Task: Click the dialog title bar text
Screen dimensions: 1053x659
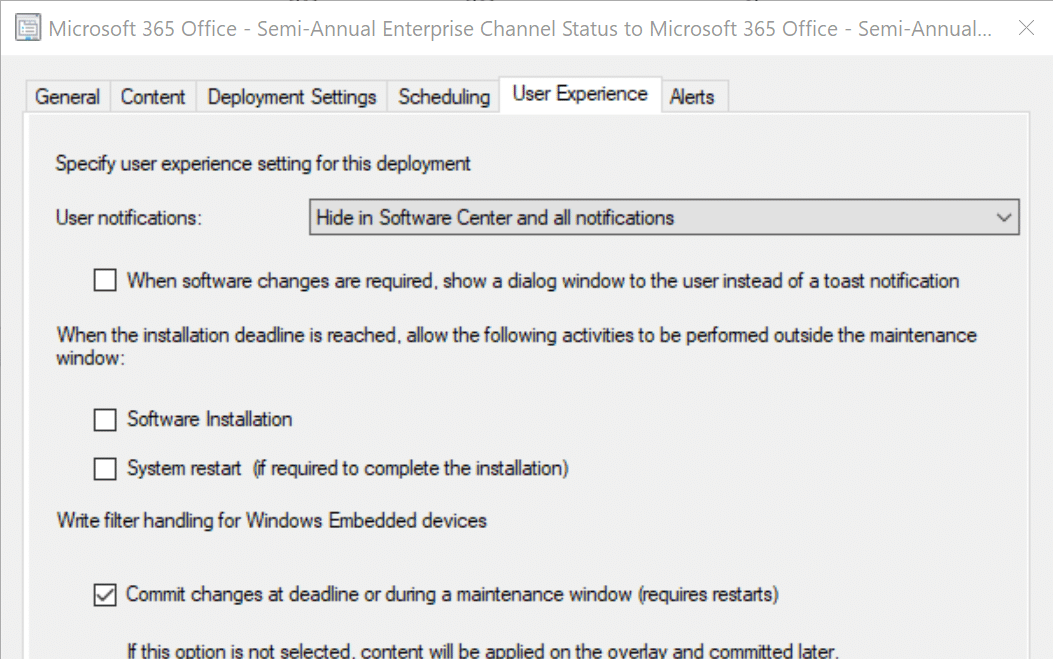Action: [520, 28]
